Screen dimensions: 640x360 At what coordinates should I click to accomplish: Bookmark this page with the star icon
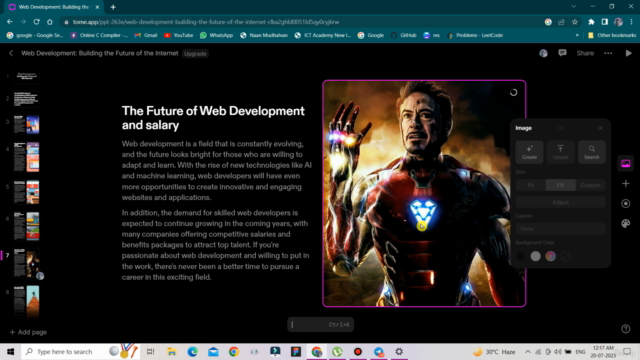coord(575,22)
